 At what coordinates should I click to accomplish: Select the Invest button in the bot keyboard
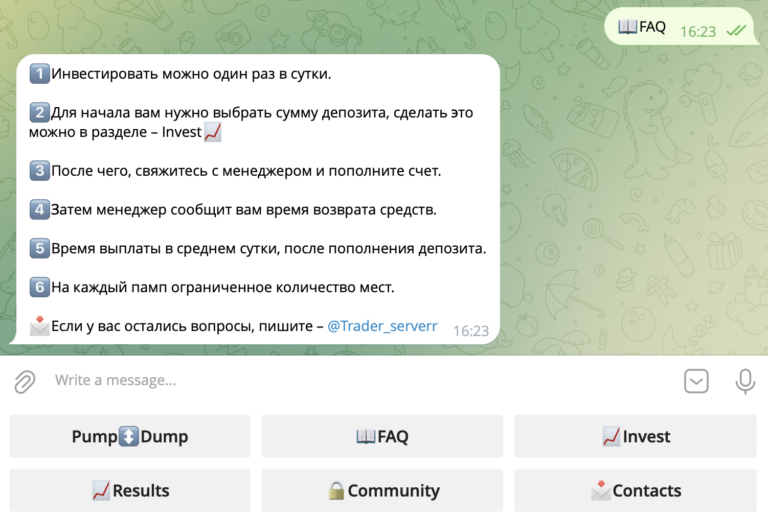click(x=635, y=436)
